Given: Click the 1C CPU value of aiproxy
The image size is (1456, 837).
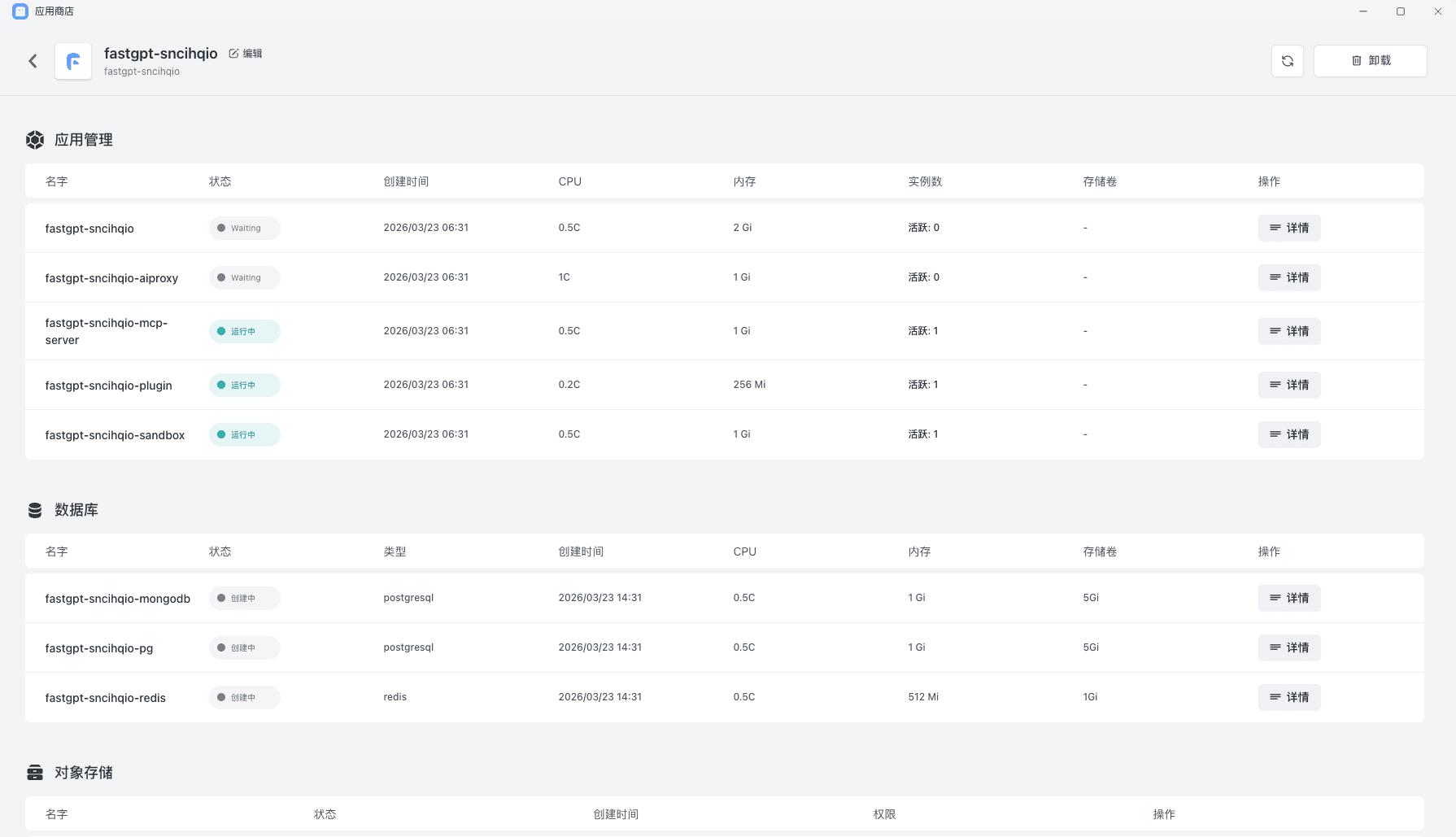Looking at the screenshot, I should 564,277.
